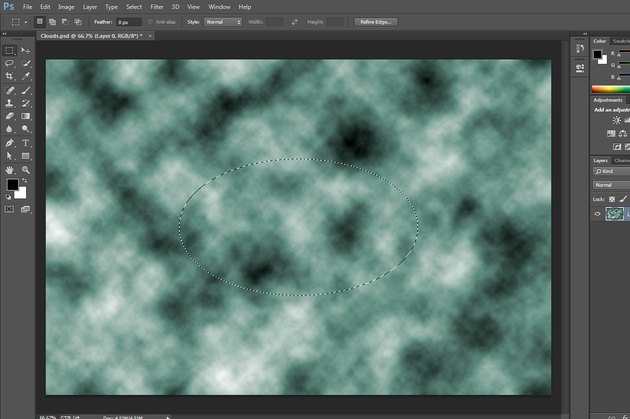Screen dimensions: 630x419
Task: Open the Select menu
Action: pos(134,7)
